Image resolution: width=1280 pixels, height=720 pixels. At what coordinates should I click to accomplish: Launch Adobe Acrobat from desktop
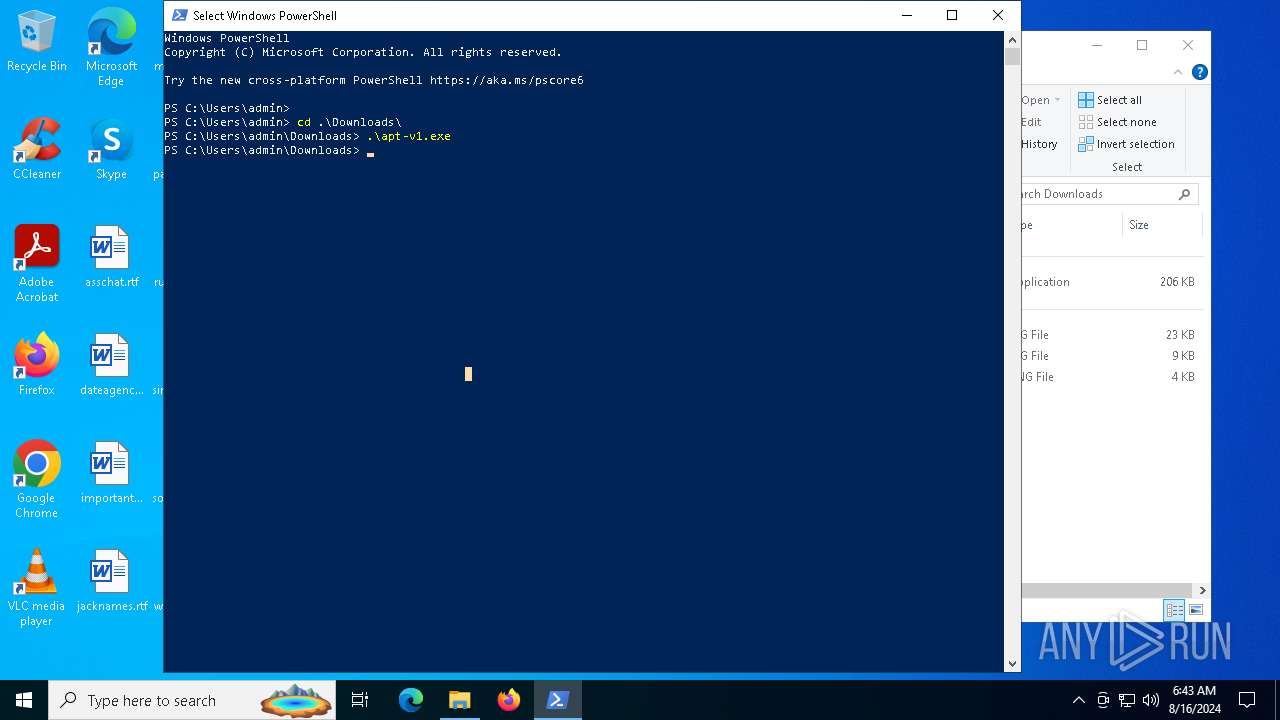(37, 264)
